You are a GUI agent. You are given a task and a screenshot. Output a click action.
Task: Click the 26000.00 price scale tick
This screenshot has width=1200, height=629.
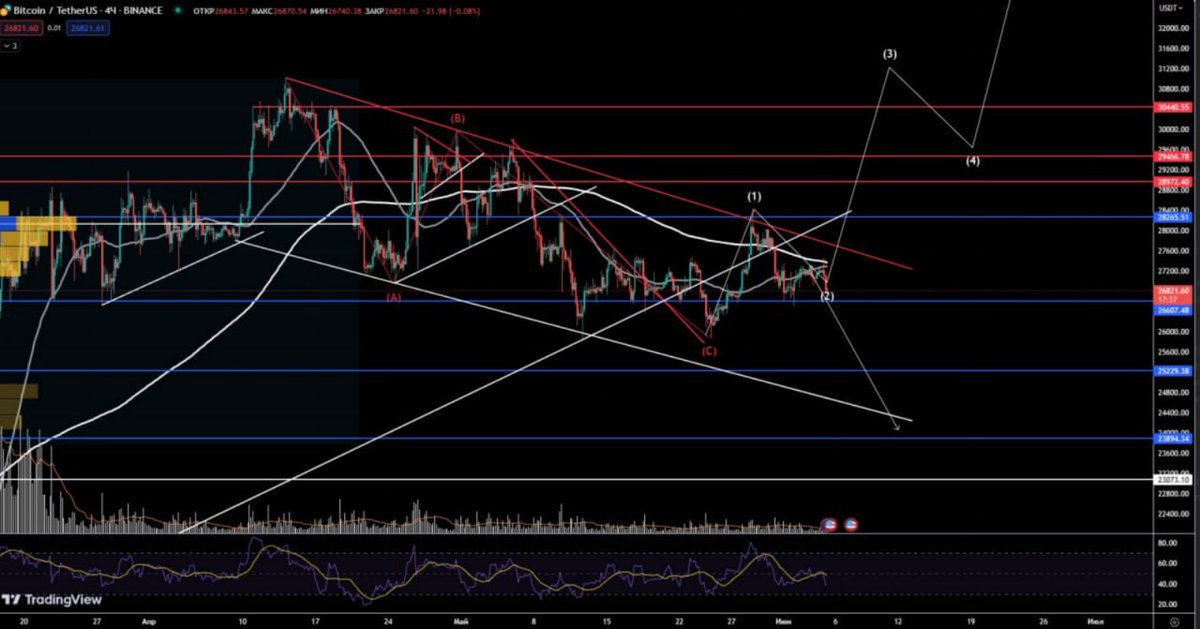(x=1173, y=331)
